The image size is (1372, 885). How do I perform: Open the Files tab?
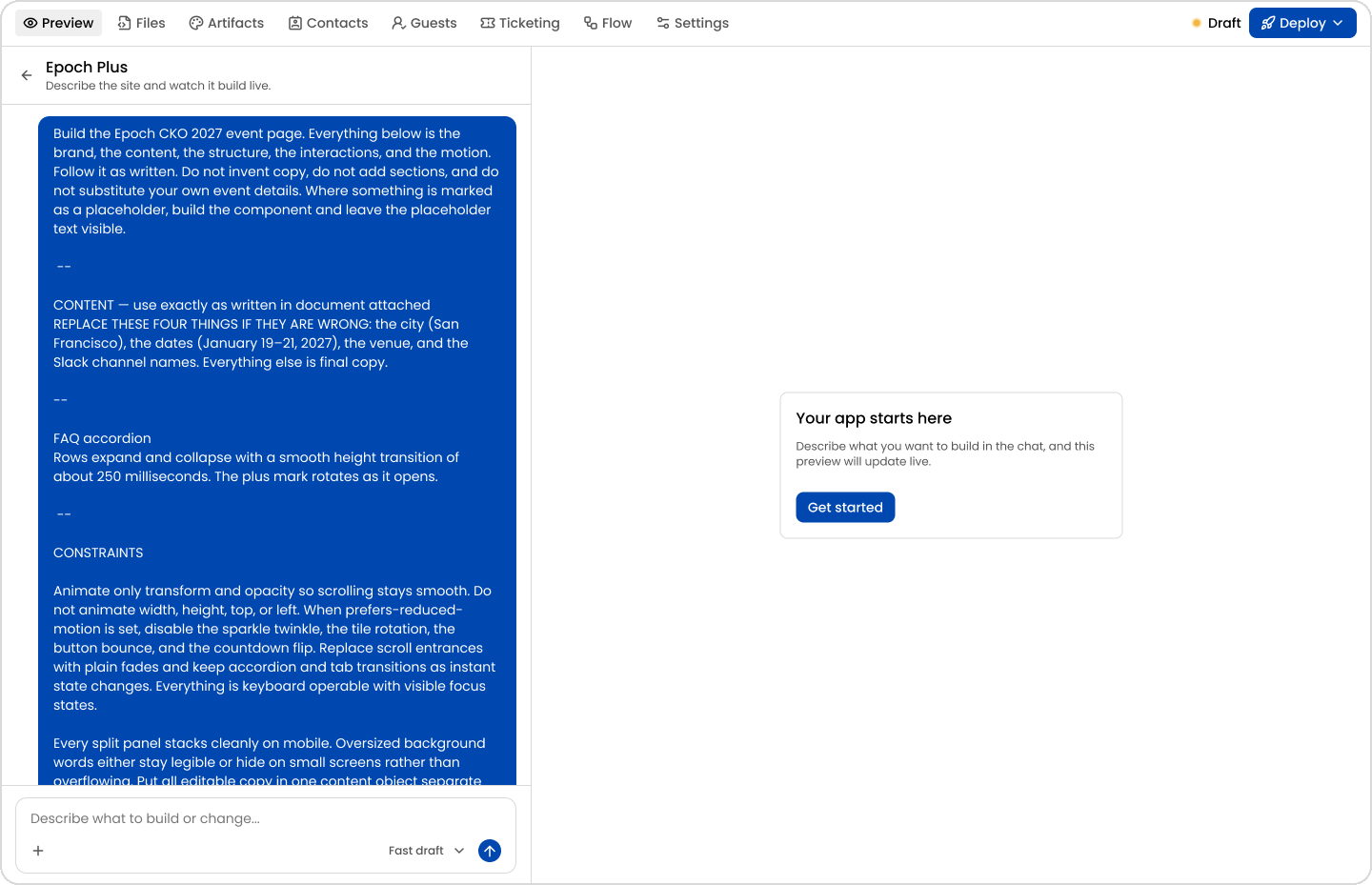click(x=141, y=23)
